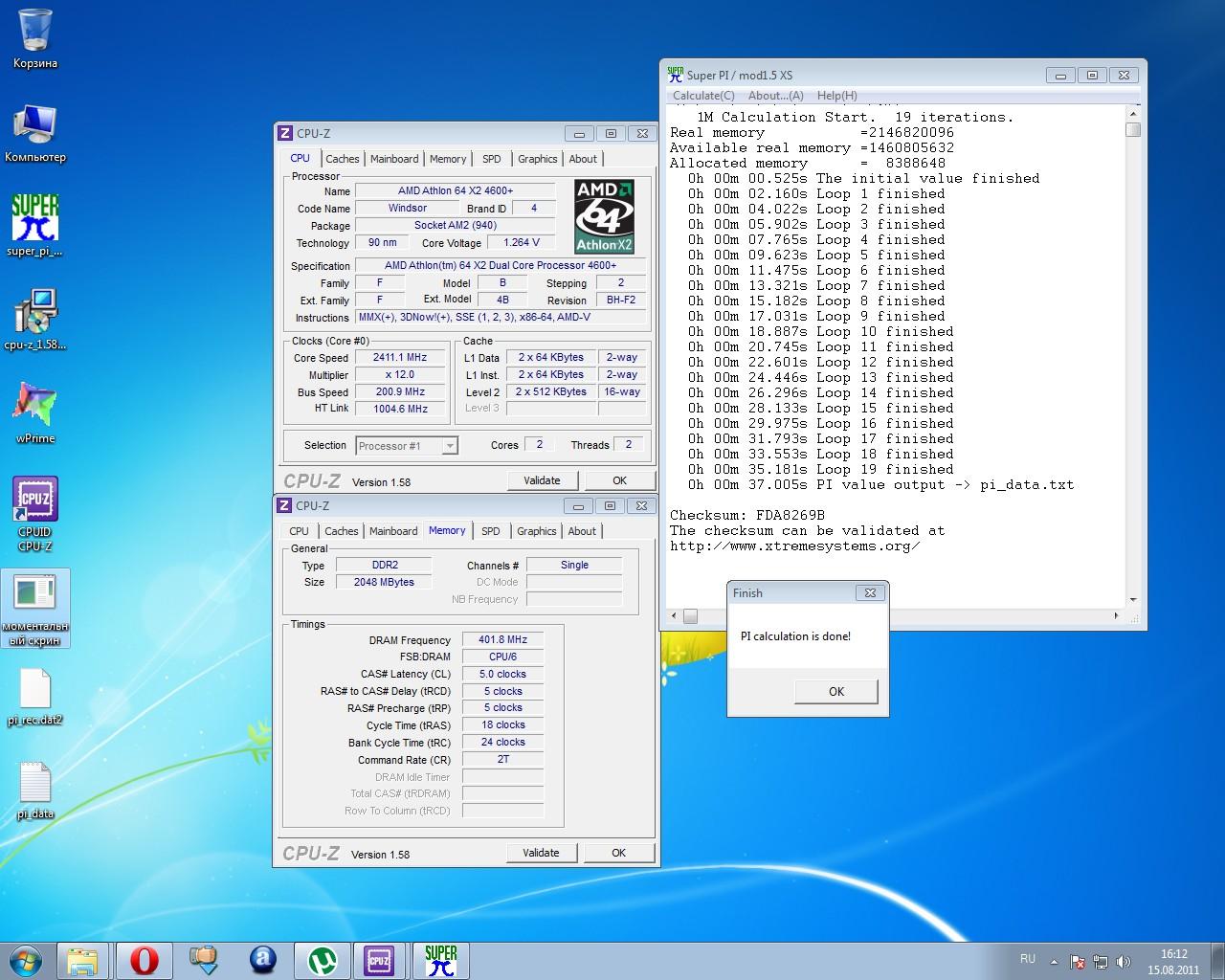The width and height of the screenshot is (1225, 980).
Task: Click Super PI horizontal scrollbar right arrow
Action: 1116,616
